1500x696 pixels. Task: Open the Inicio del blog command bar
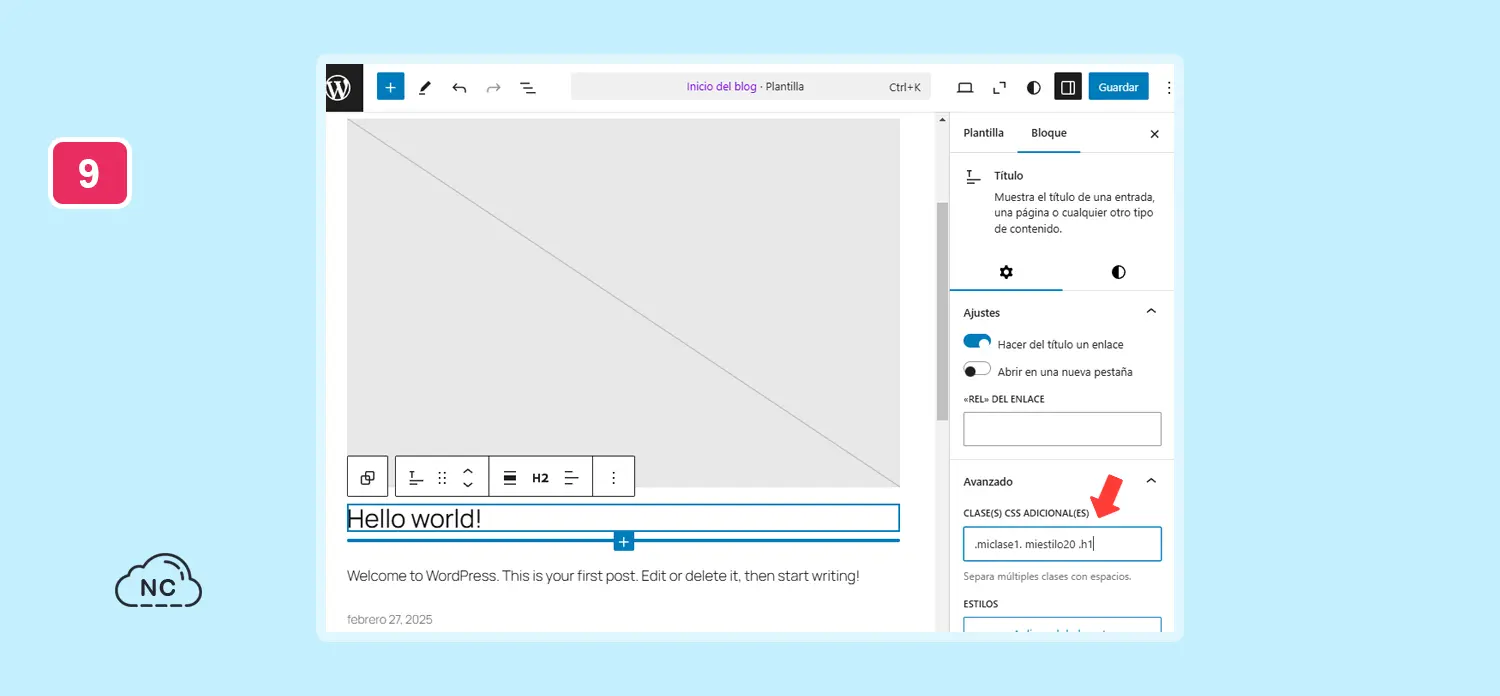click(x=750, y=87)
